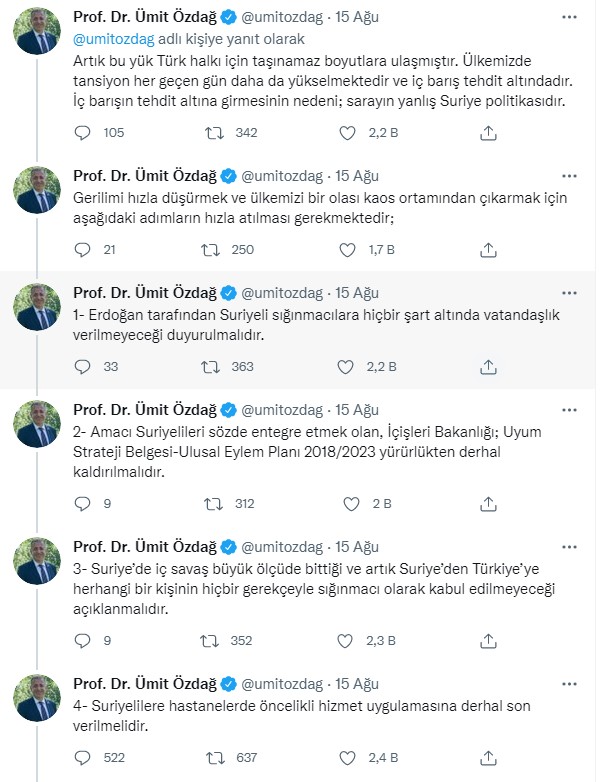The image size is (603, 782).
Task: Open the 15 Ağu timestamp on the '4- Suriyelilere' tweet
Action: (357, 683)
